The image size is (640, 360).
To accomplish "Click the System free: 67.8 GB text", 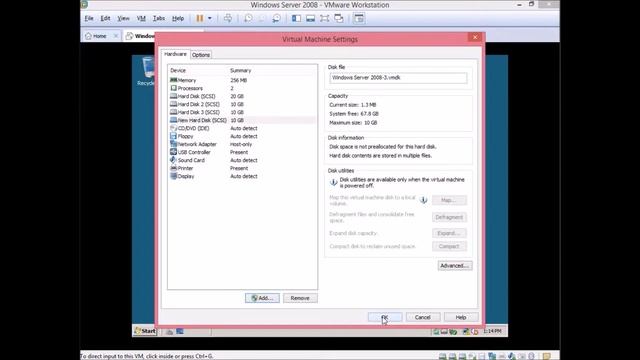I will [x=354, y=114].
